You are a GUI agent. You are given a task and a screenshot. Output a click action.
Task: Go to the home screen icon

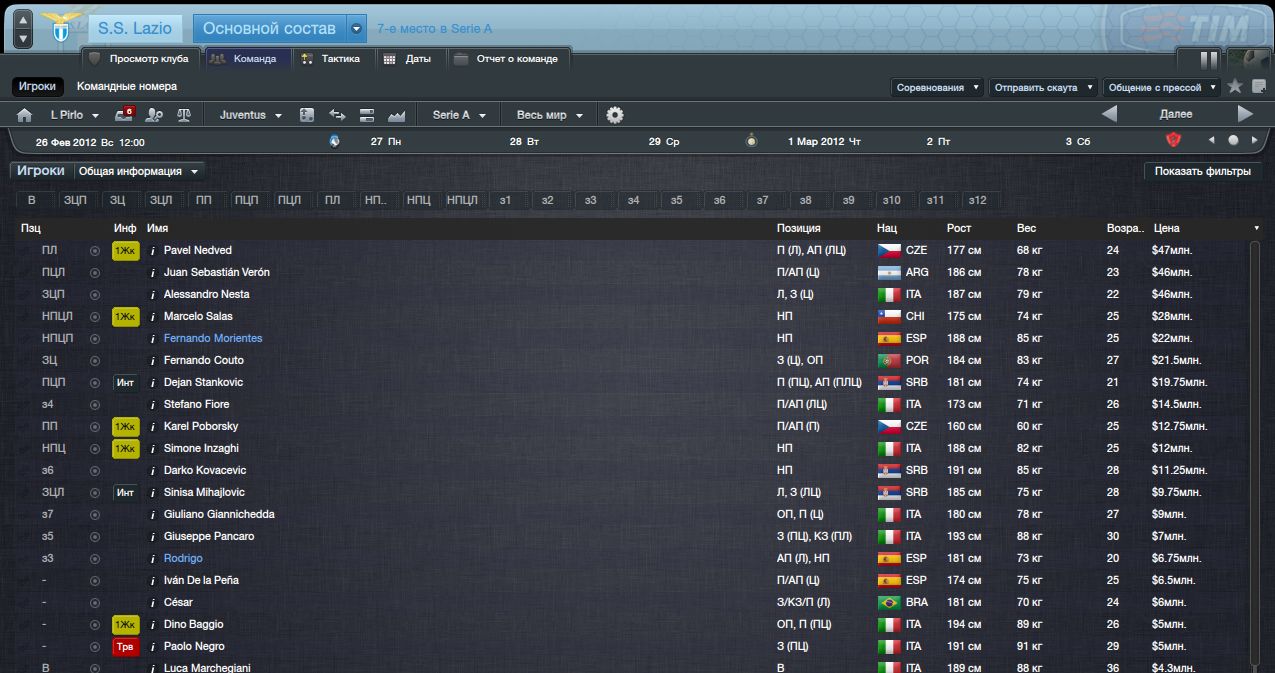[x=25, y=115]
